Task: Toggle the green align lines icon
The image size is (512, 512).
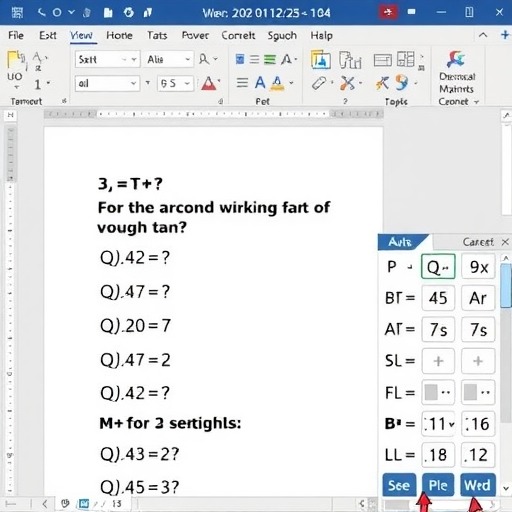Action: coord(270,59)
